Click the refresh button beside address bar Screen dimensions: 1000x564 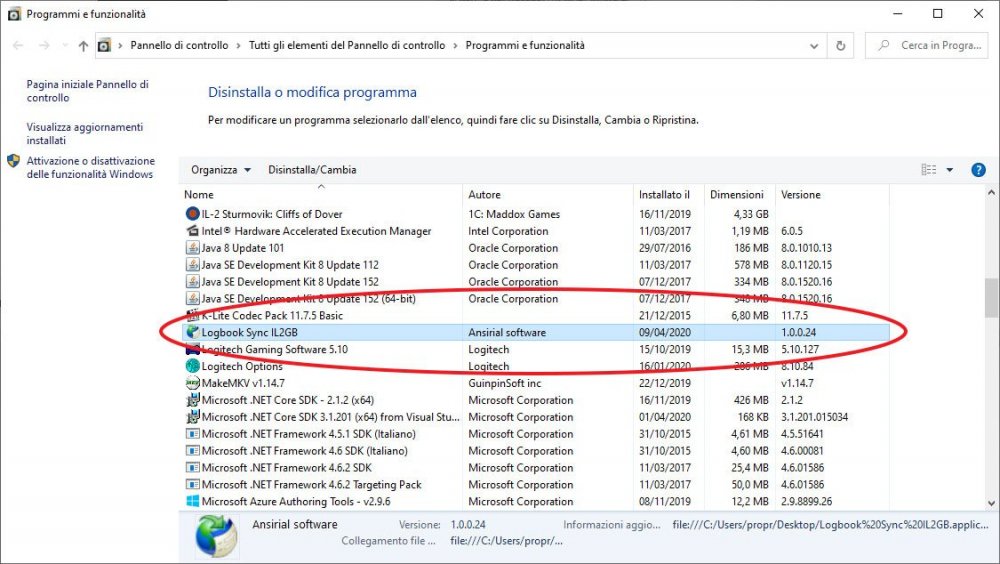tap(840, 45)
